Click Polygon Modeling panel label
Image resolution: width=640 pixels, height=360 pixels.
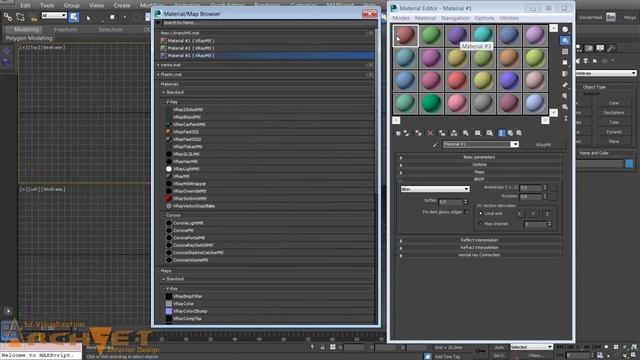29,38
